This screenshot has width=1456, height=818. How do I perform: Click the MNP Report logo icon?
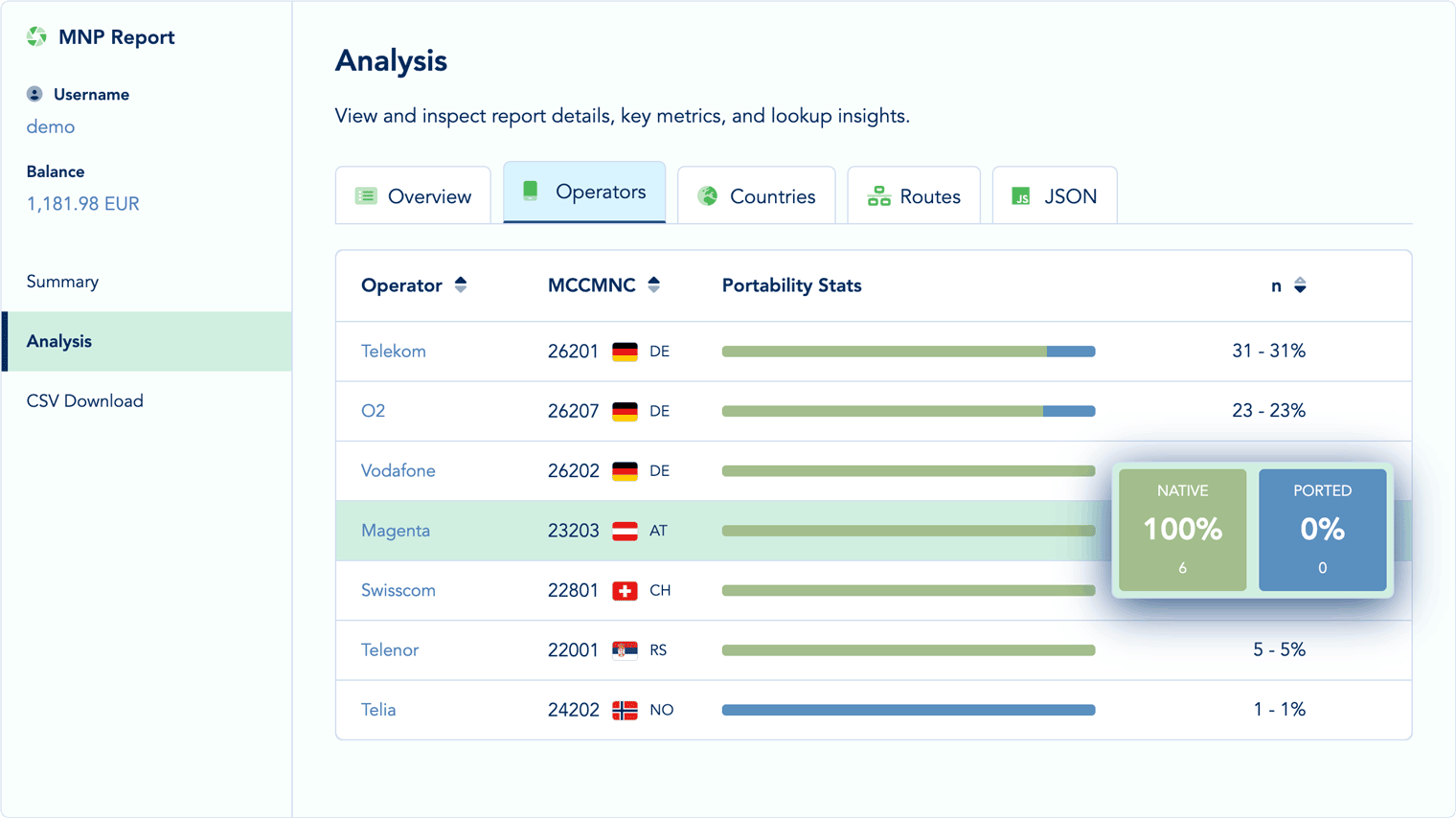(x=35, y=36)
